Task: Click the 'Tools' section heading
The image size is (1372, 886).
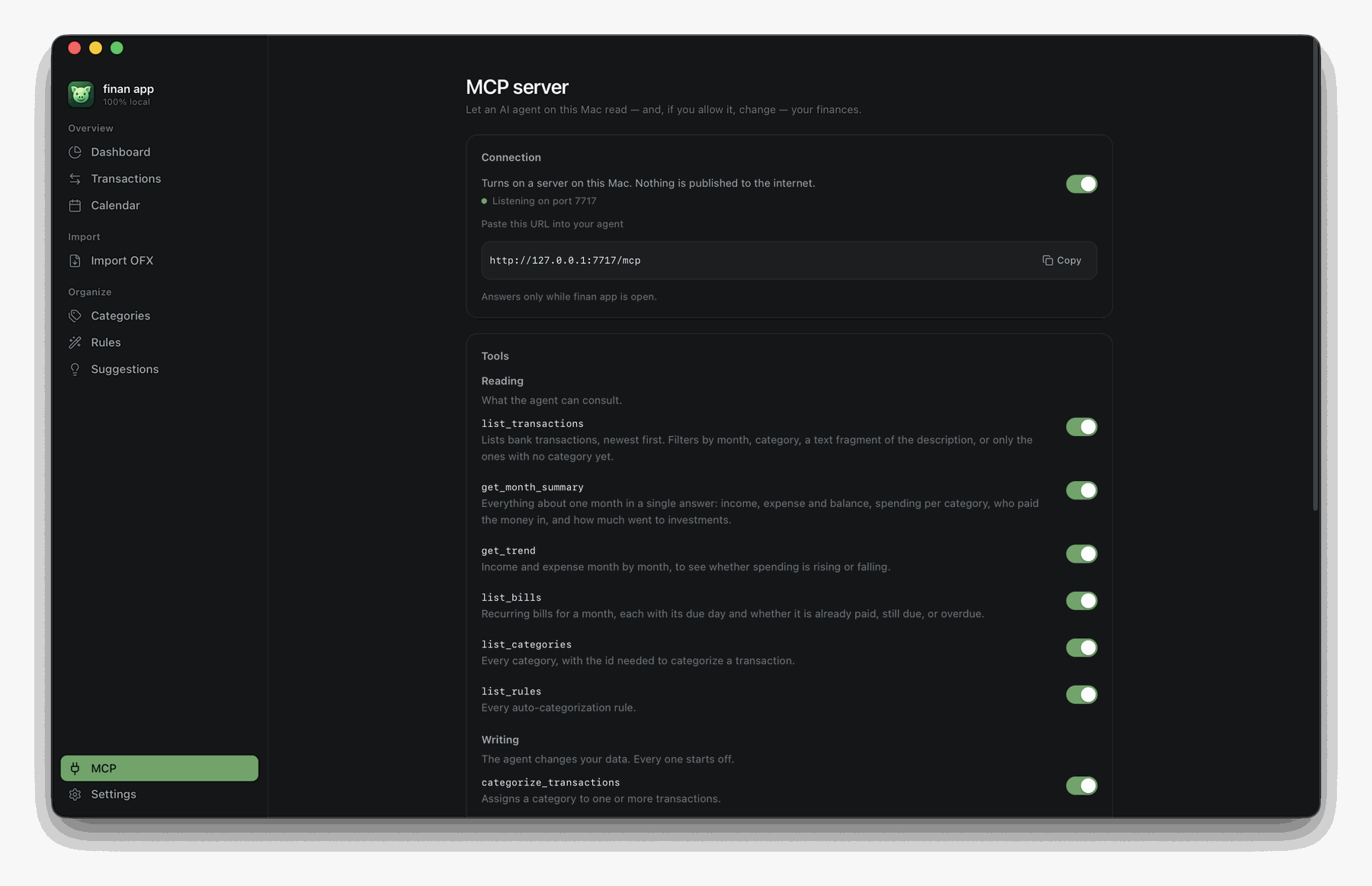Action: 495,356
